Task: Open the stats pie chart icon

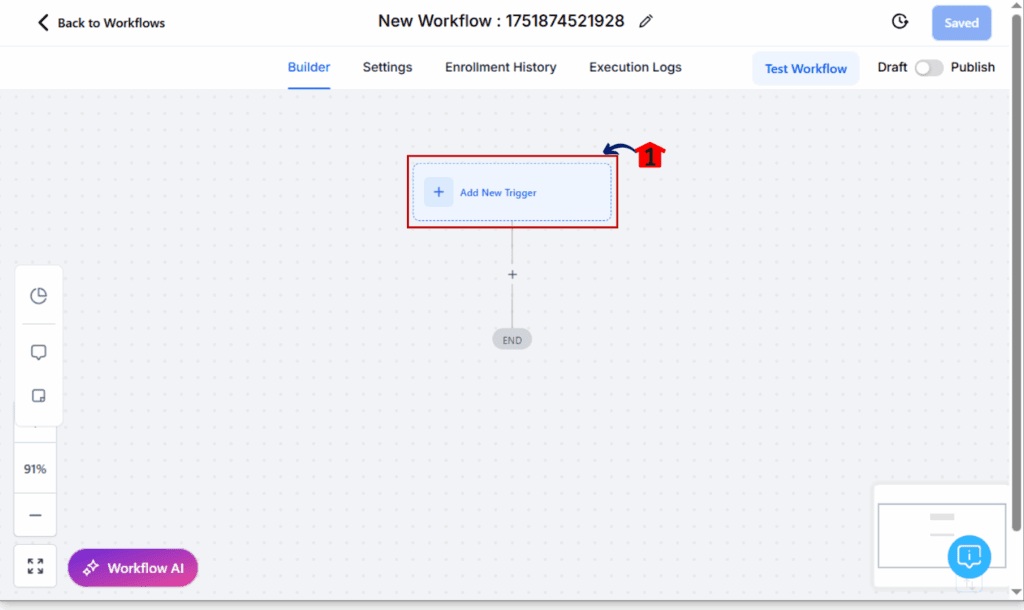Action: pyautogui.click(x=39, y=296)
